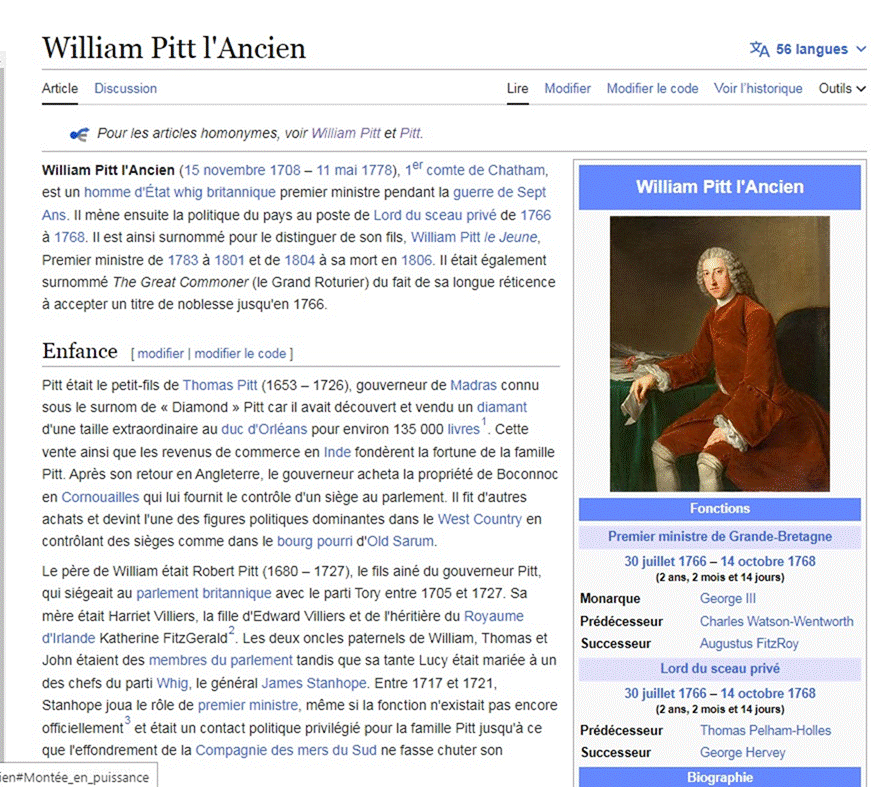Open the 15 novembre link
The image size is (874, 787).
tap(225, 170)
